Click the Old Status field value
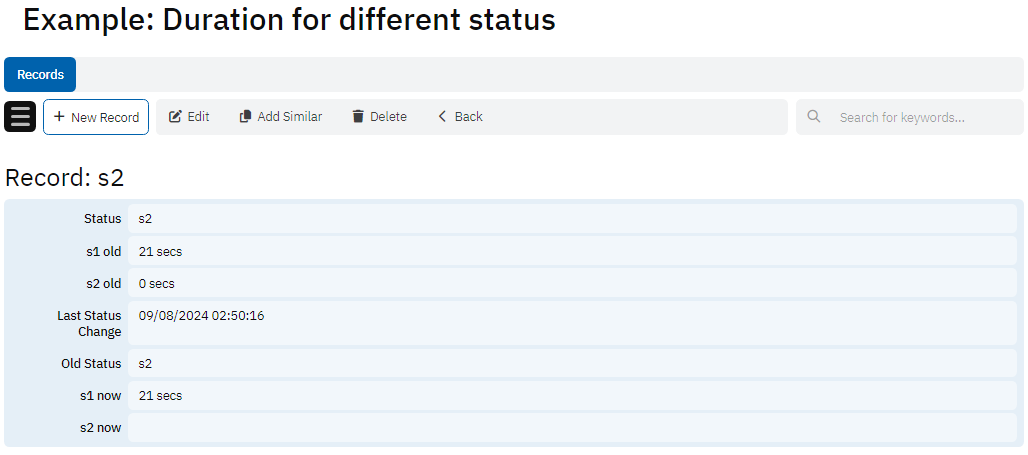 click(146, 364)
